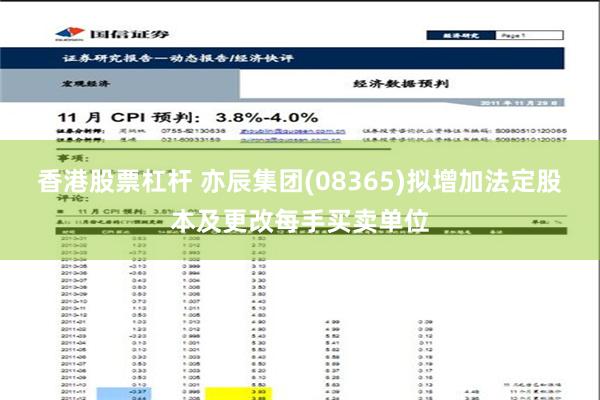Click the 事项: section heading

[73, 158]
